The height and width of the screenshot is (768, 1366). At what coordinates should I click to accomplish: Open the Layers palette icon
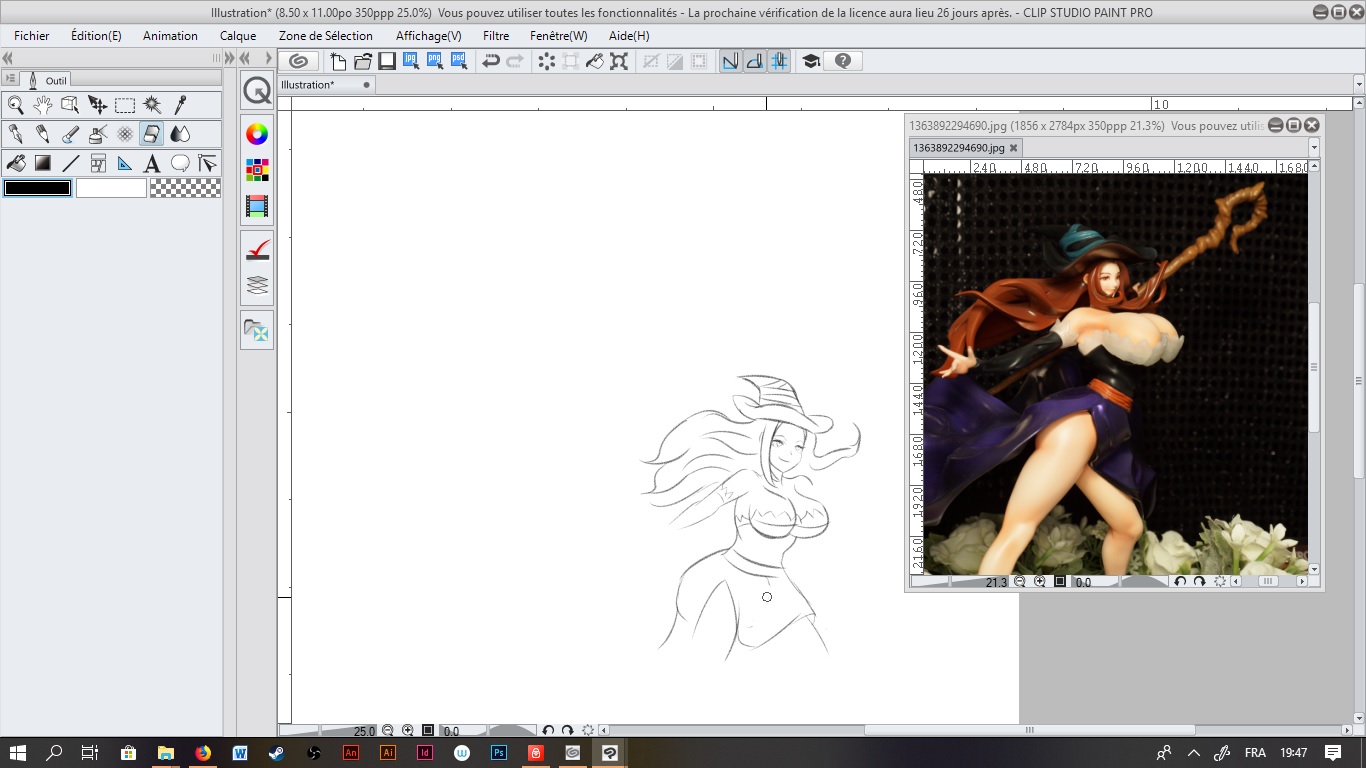(x=257, y=286)
